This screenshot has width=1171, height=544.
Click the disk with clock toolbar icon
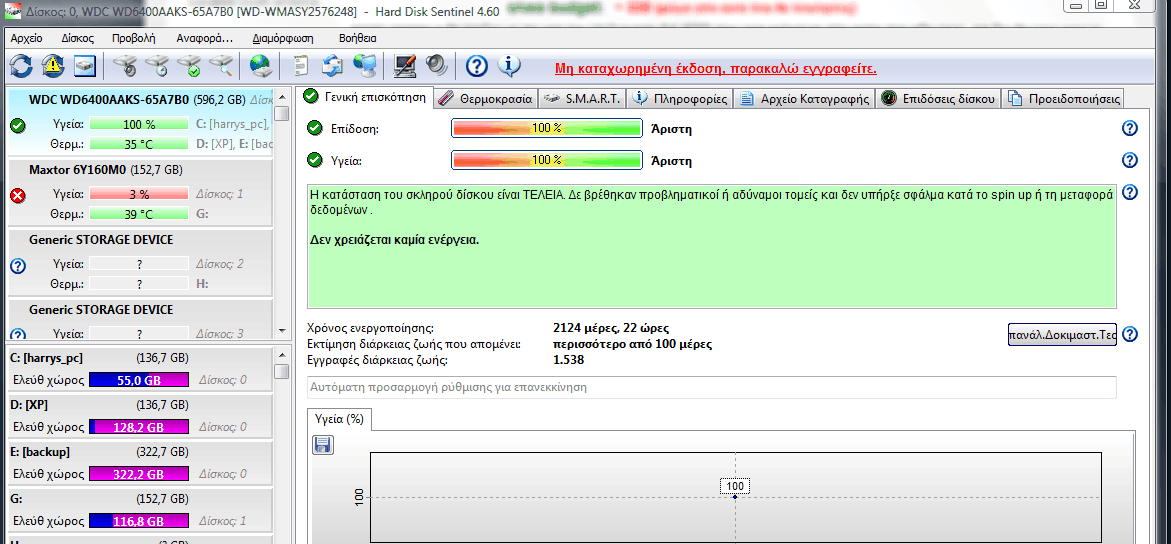pyautogui.click(x=158, y=67)
